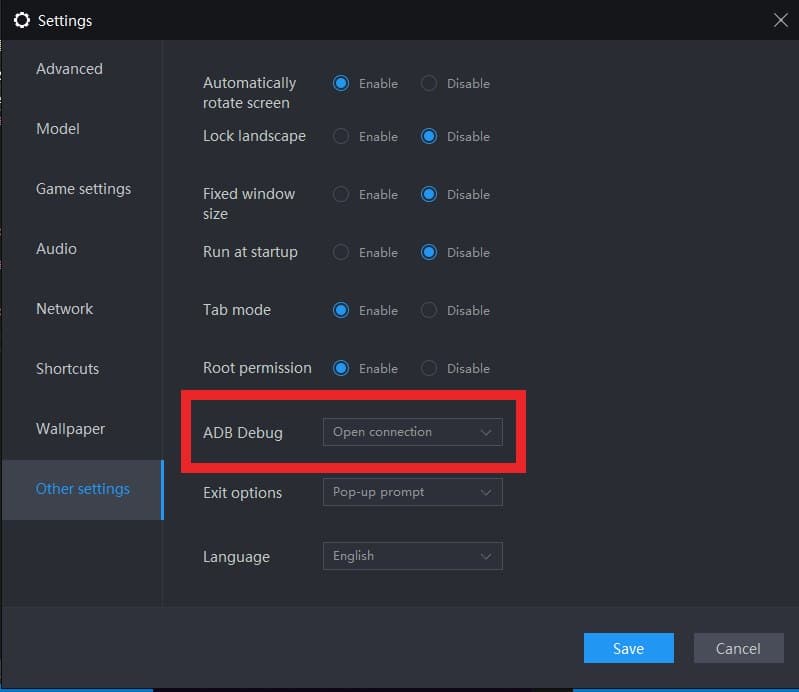The image size is (799, 692).
Task: Click the Save button
Action: [628, 648]
